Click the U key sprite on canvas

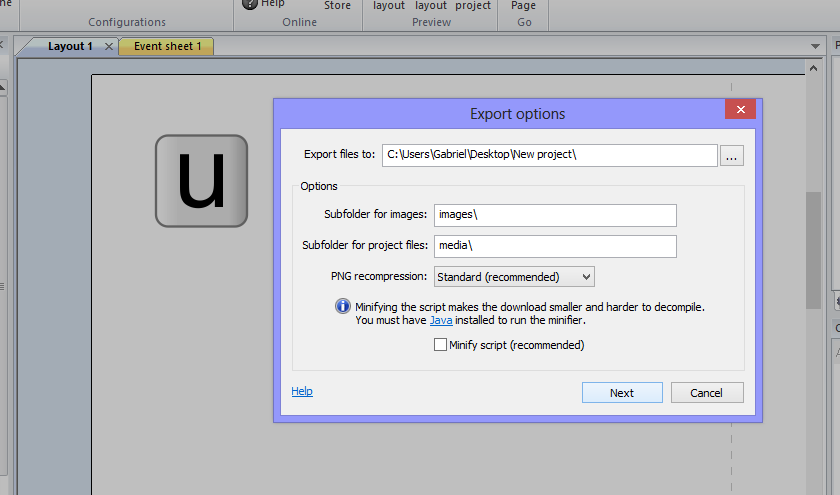point(201,181)
